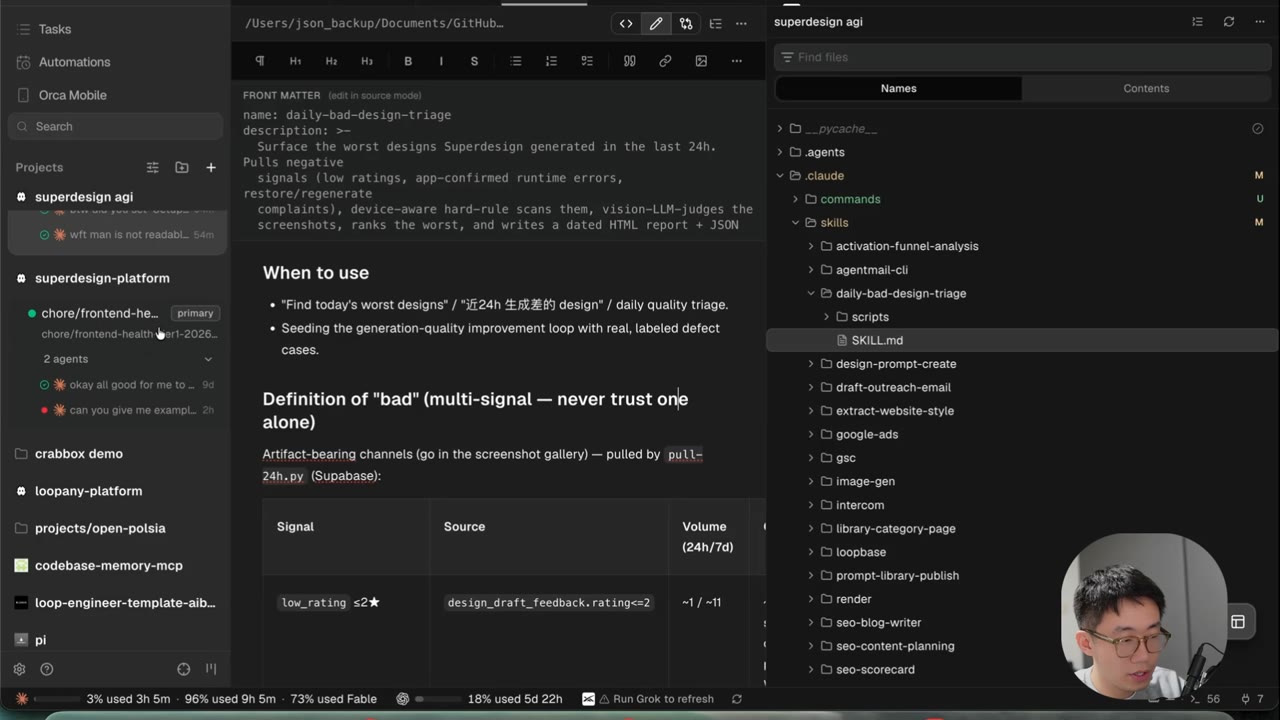Expand the __pycache__ folder
1280x720 pixels.
780,129
